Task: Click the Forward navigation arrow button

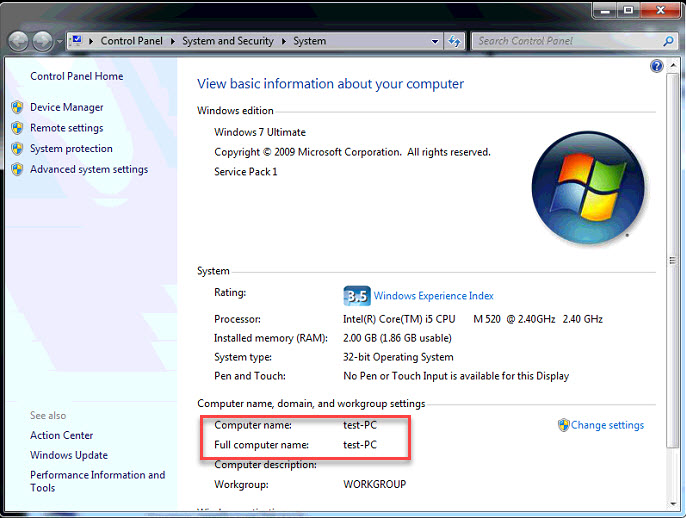Action: point(43,42)
